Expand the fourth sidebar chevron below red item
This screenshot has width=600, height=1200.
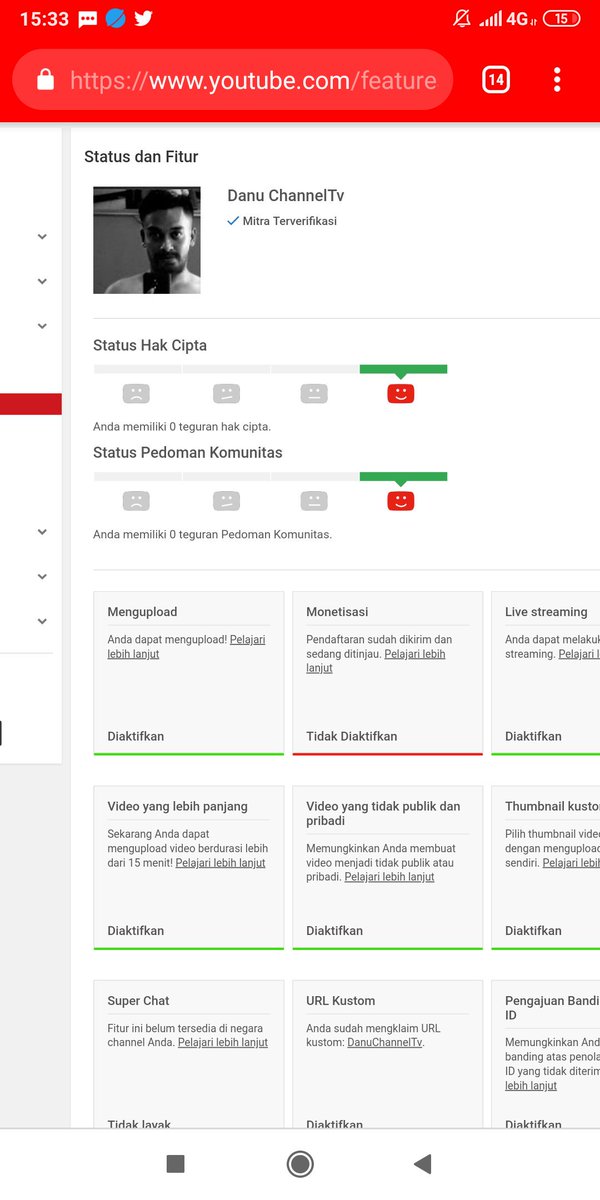coord(42,532)
